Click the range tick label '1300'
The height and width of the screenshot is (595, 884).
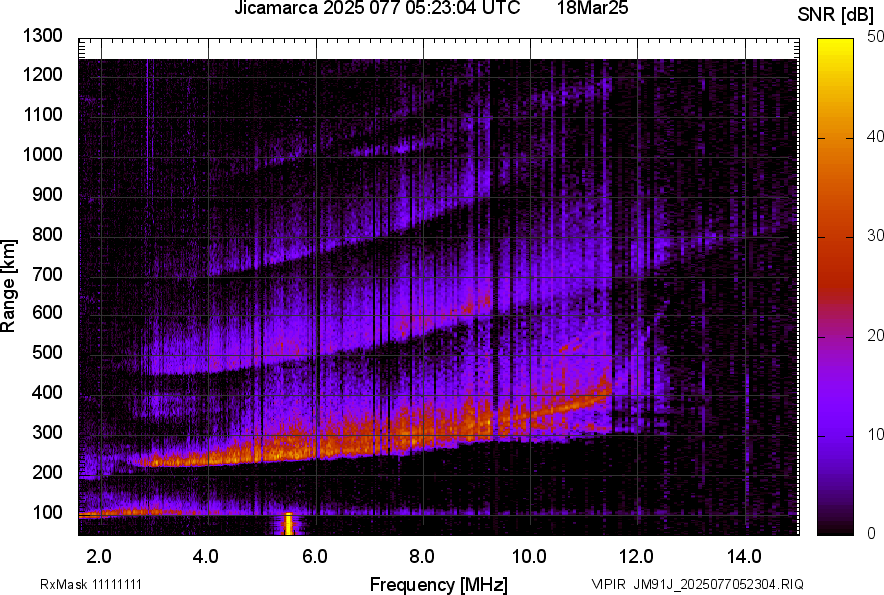click(42, 36)
